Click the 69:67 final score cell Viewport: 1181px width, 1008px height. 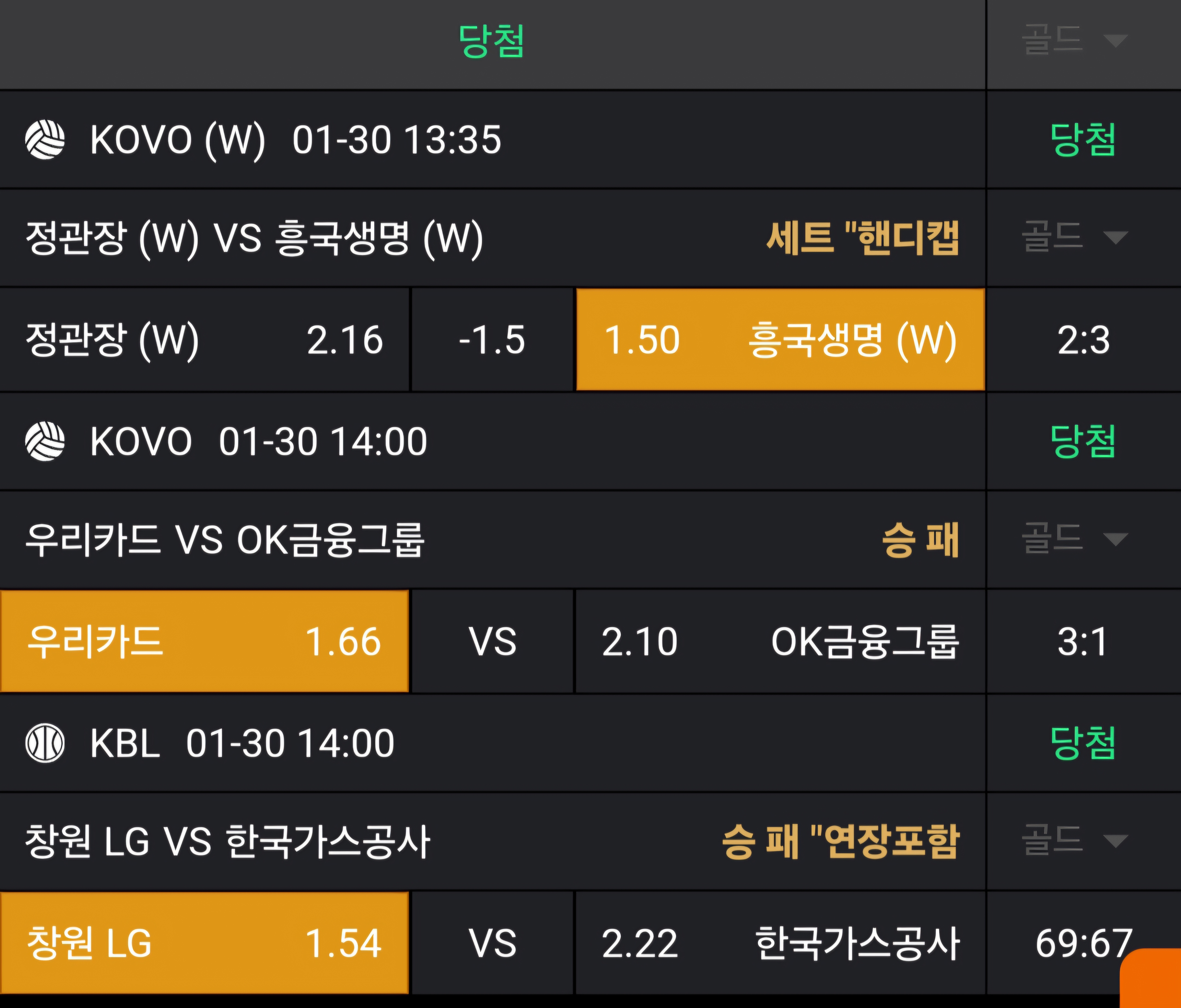1074,943
